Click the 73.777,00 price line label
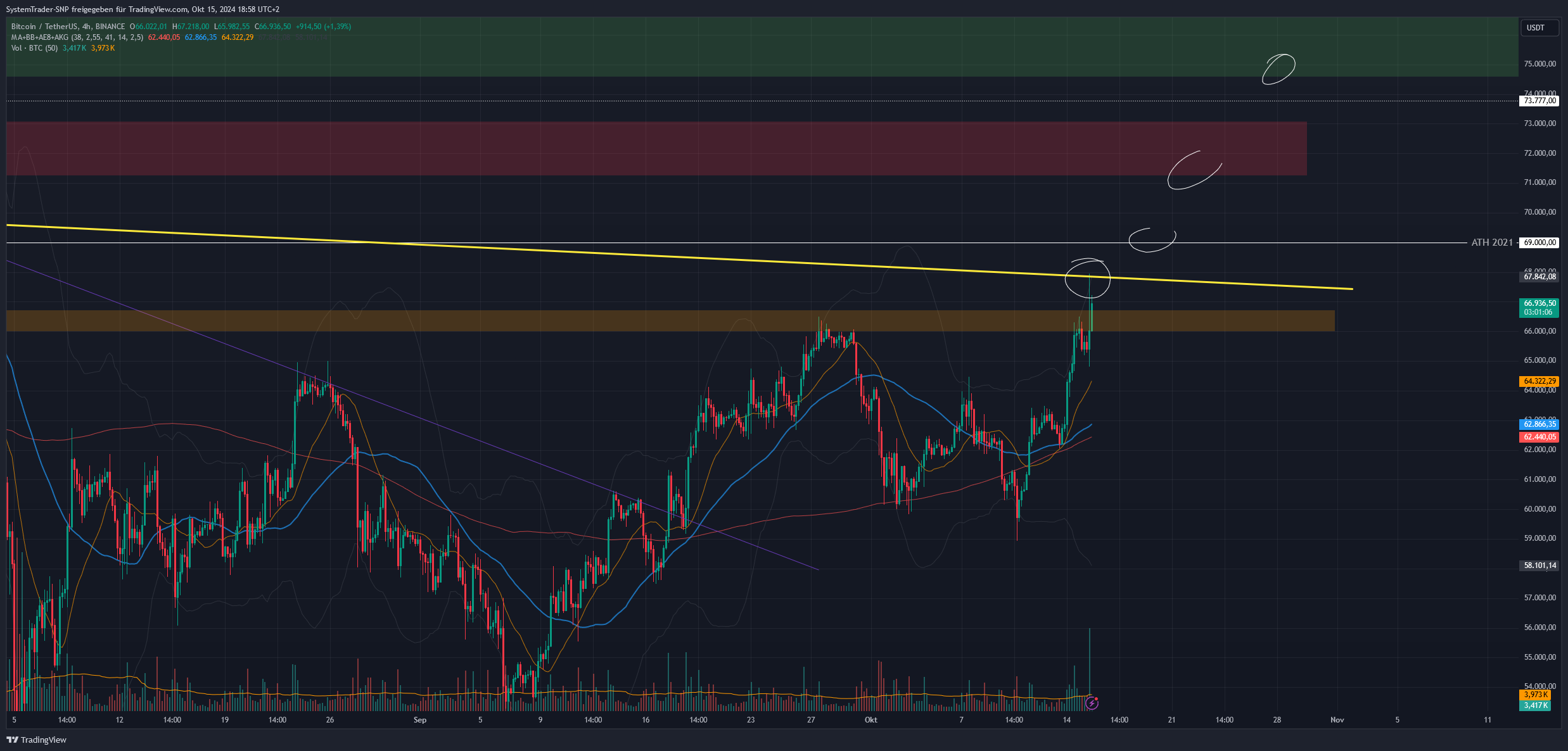 click(1539, 101)
